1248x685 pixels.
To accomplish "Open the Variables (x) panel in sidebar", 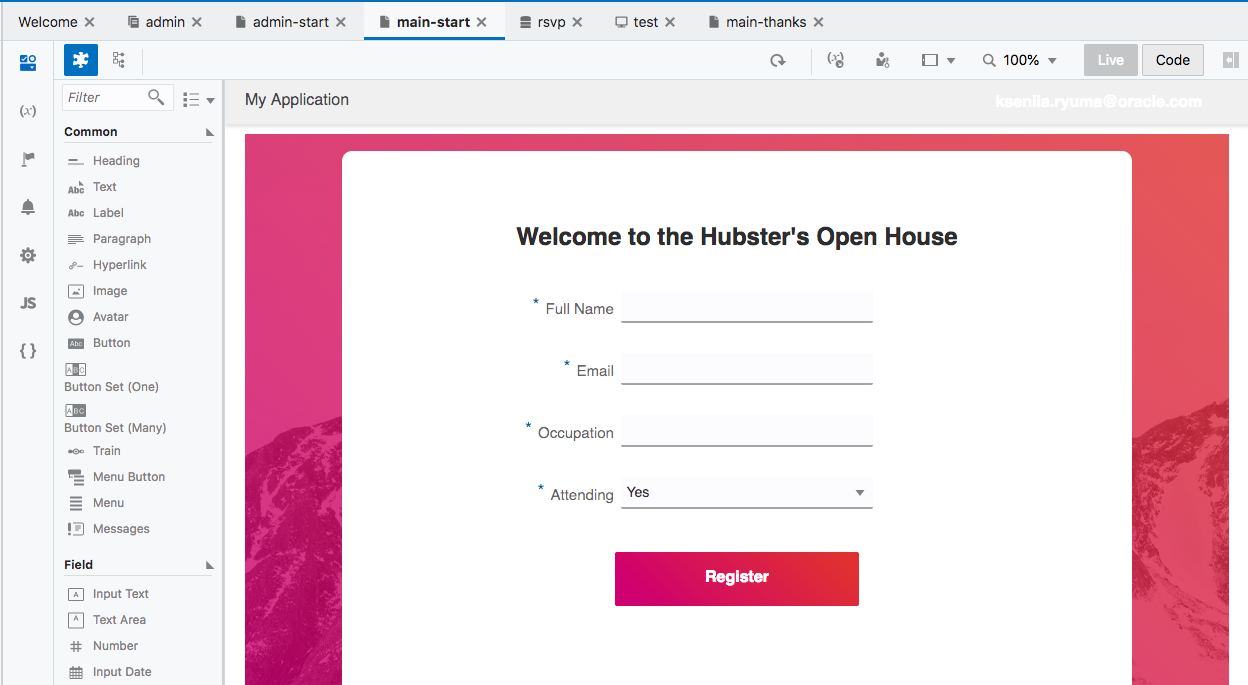I will pos(28,111).
